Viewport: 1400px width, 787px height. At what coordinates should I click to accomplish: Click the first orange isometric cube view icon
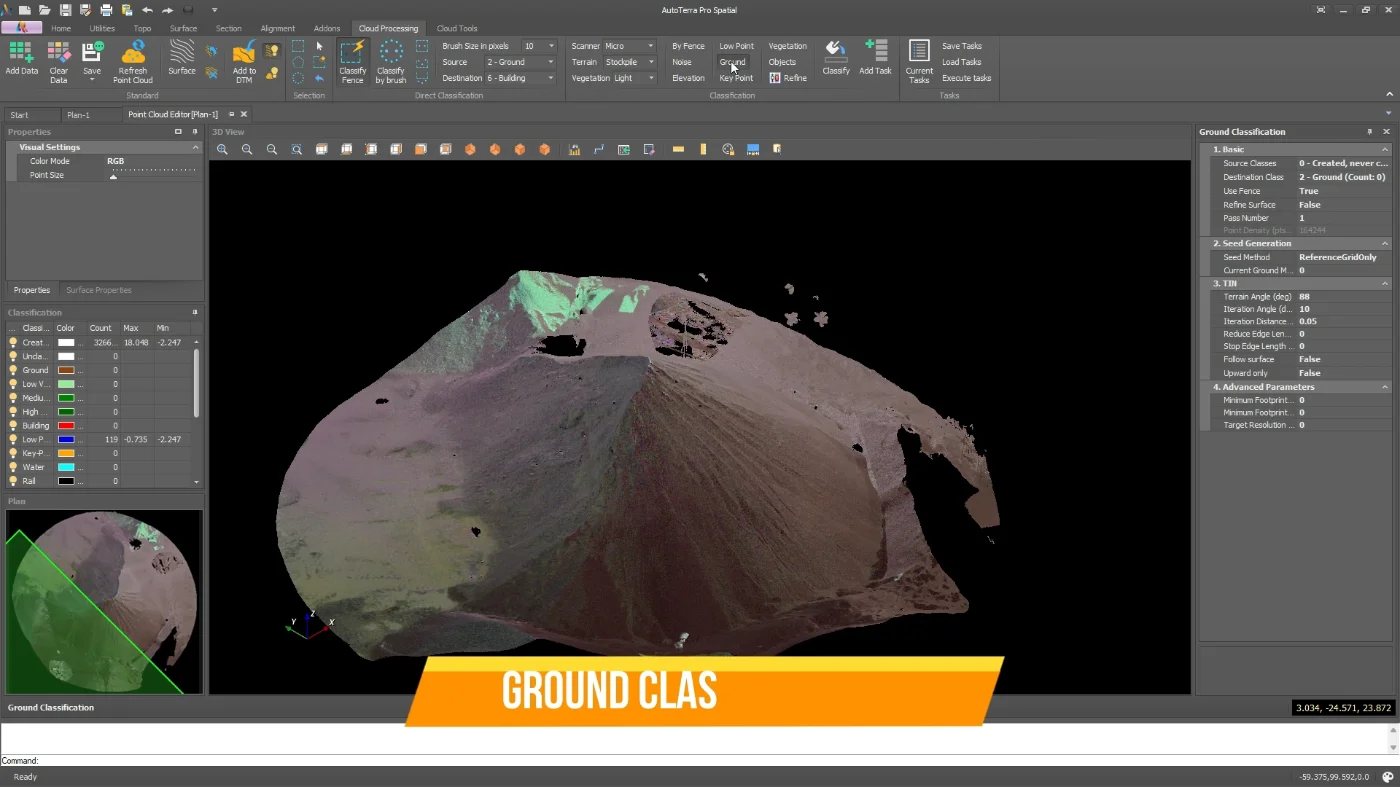(470, 149)
